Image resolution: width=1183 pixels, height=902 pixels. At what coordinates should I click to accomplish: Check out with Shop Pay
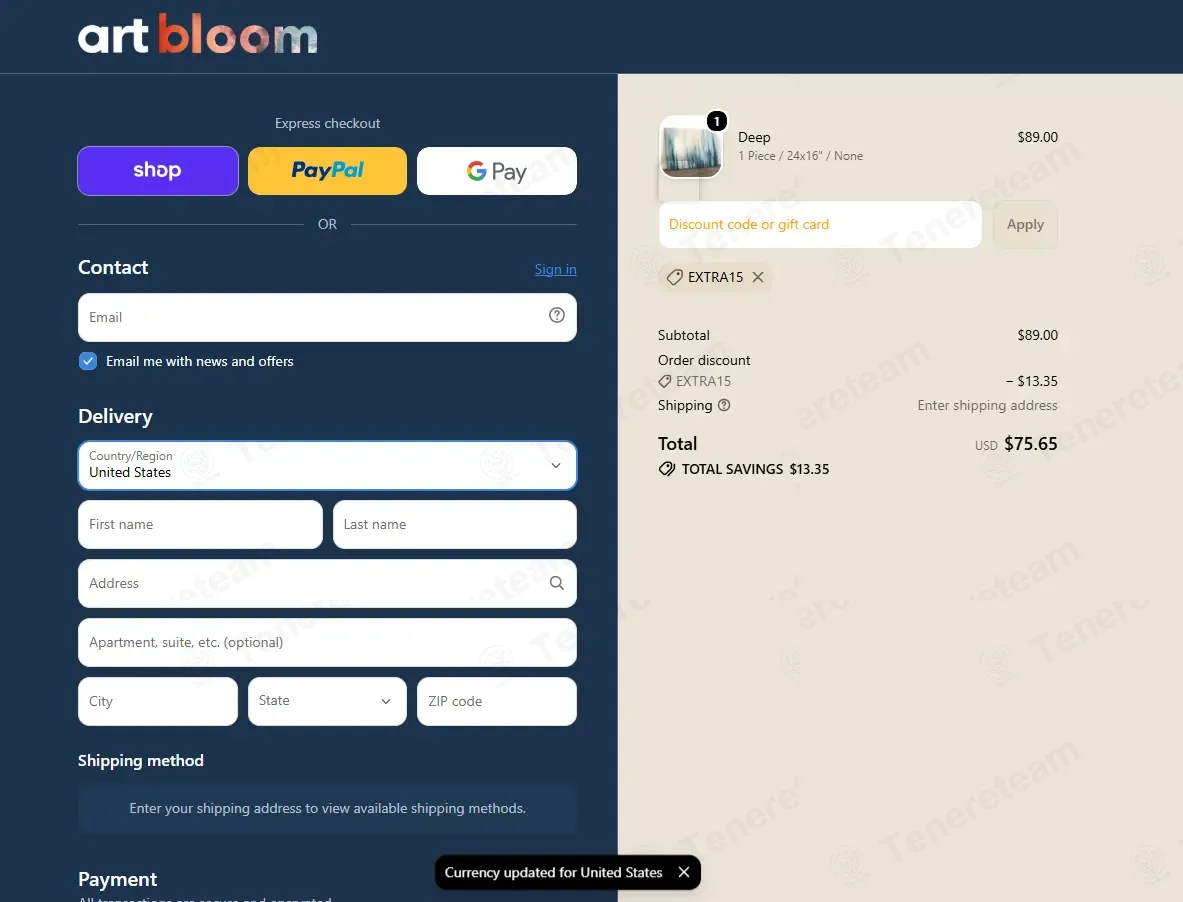click(158, 170)
